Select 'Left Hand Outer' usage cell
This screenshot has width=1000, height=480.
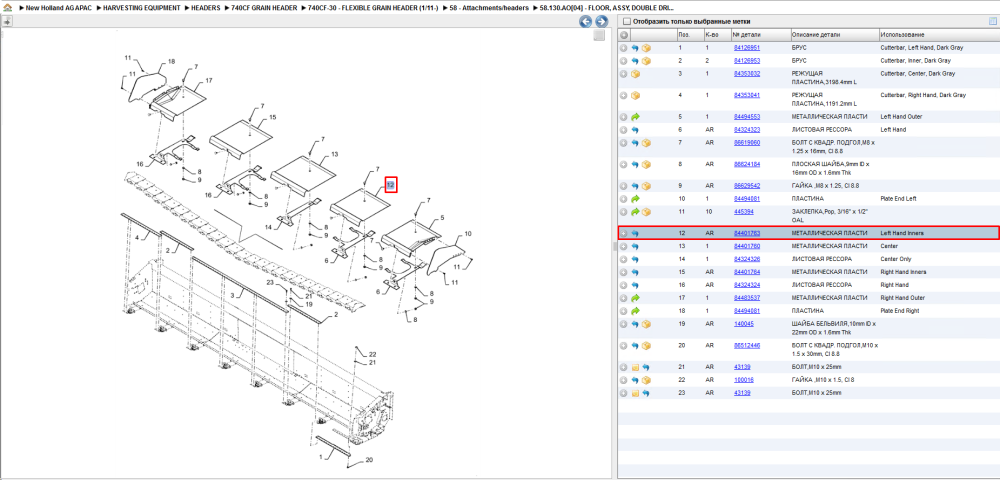(901, 117)
